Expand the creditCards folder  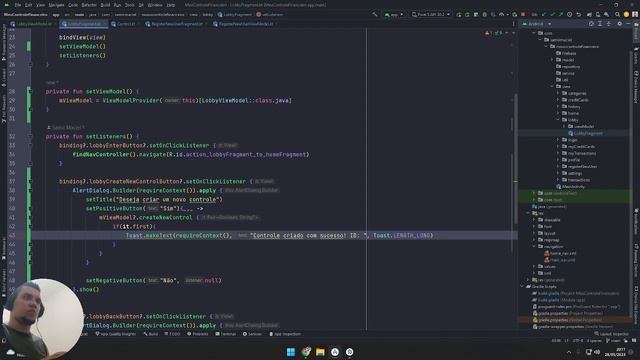point(558,100)
